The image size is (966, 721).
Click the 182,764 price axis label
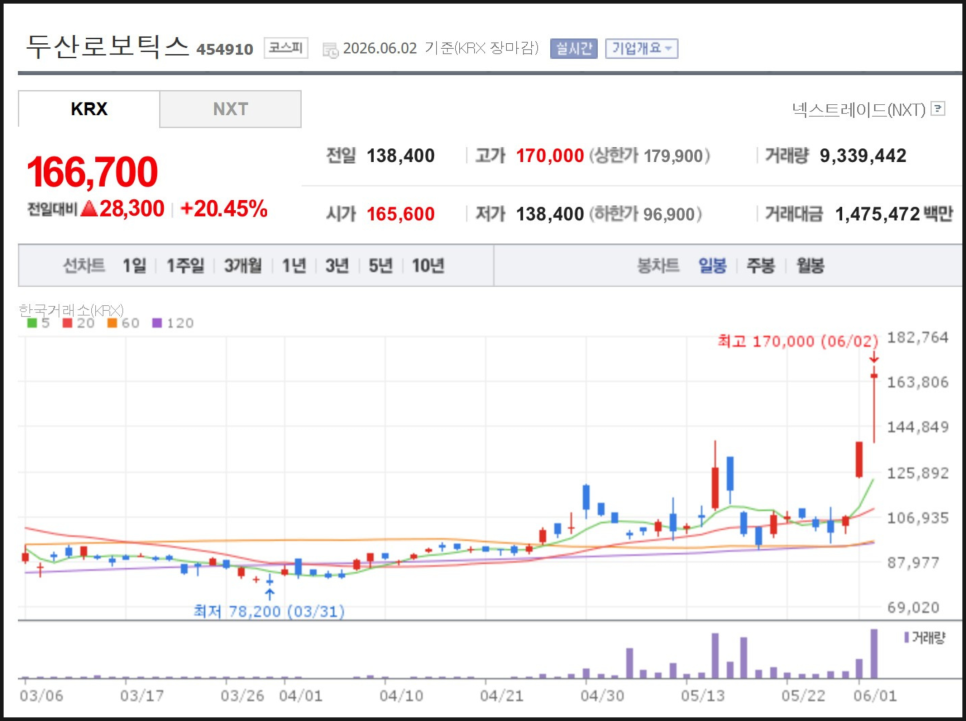point(917,337)
